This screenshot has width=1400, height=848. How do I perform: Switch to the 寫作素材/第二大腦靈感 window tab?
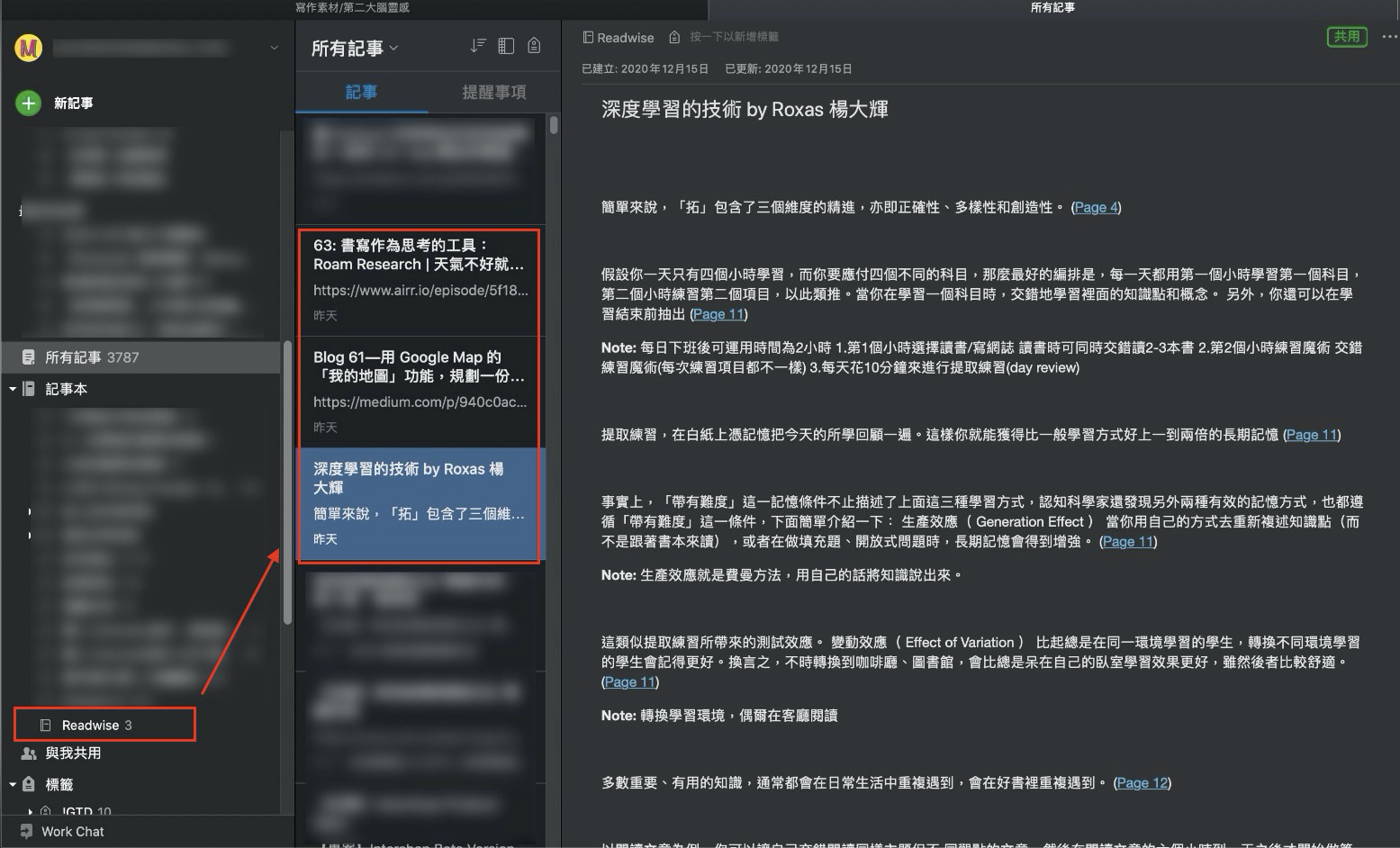pyautogui.click(x=352, y=7)
